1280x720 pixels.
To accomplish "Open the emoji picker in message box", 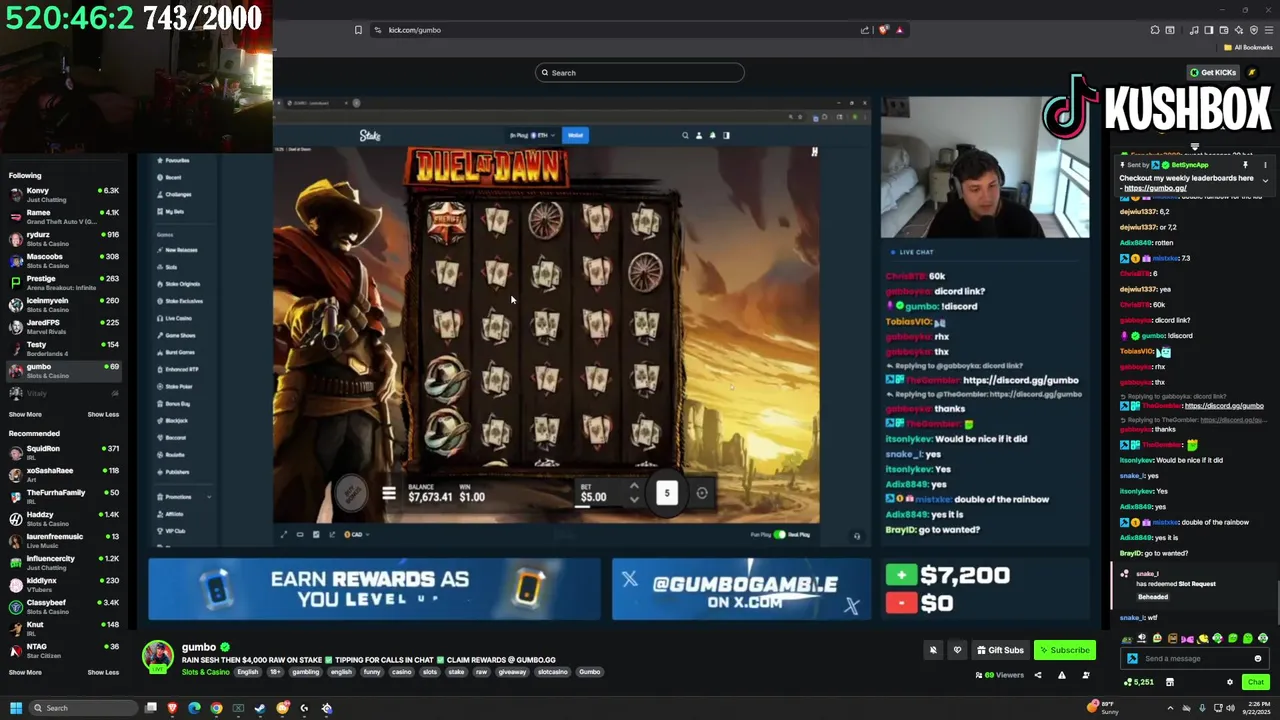I will 1257,658.
